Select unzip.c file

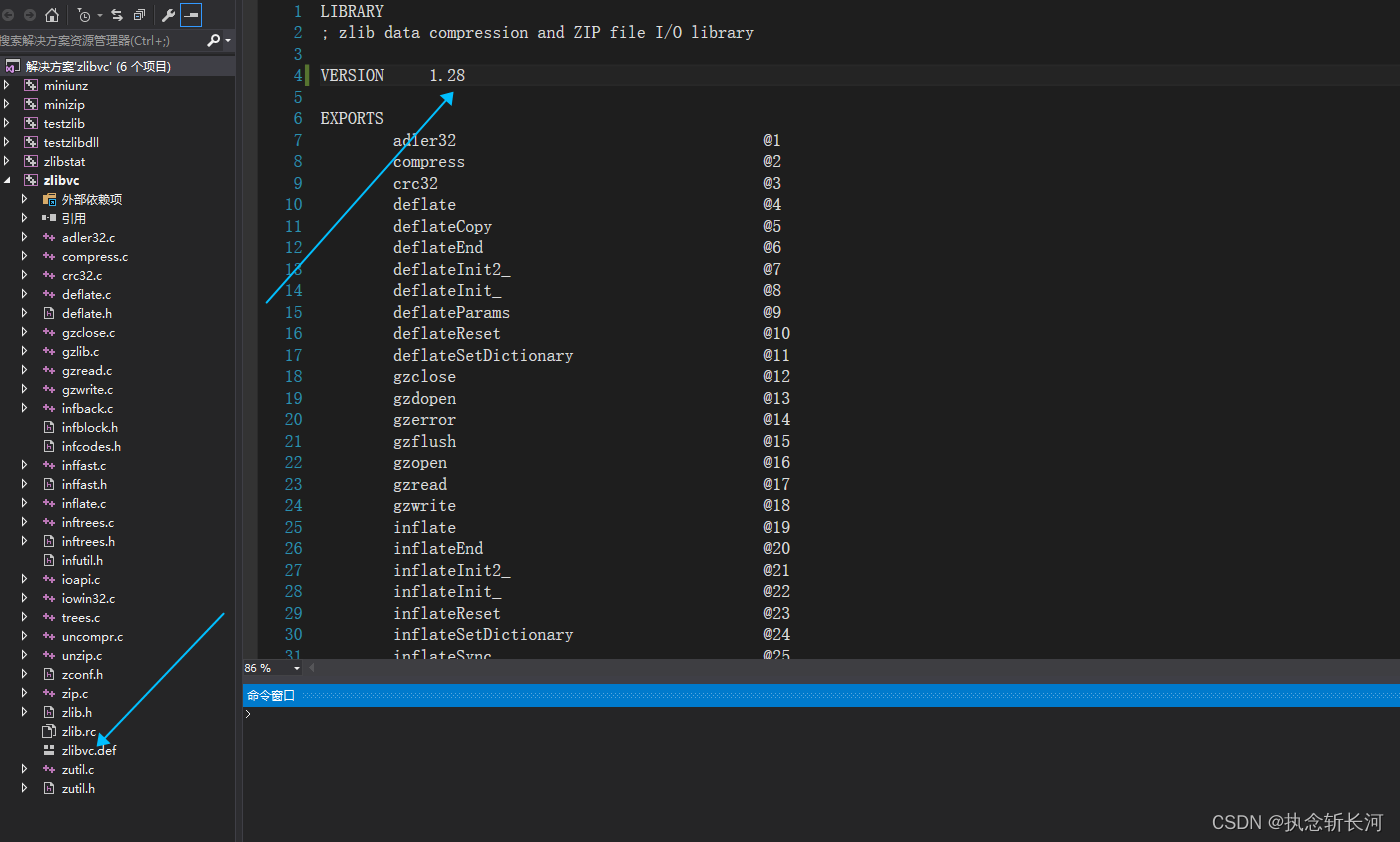[82, 655]
